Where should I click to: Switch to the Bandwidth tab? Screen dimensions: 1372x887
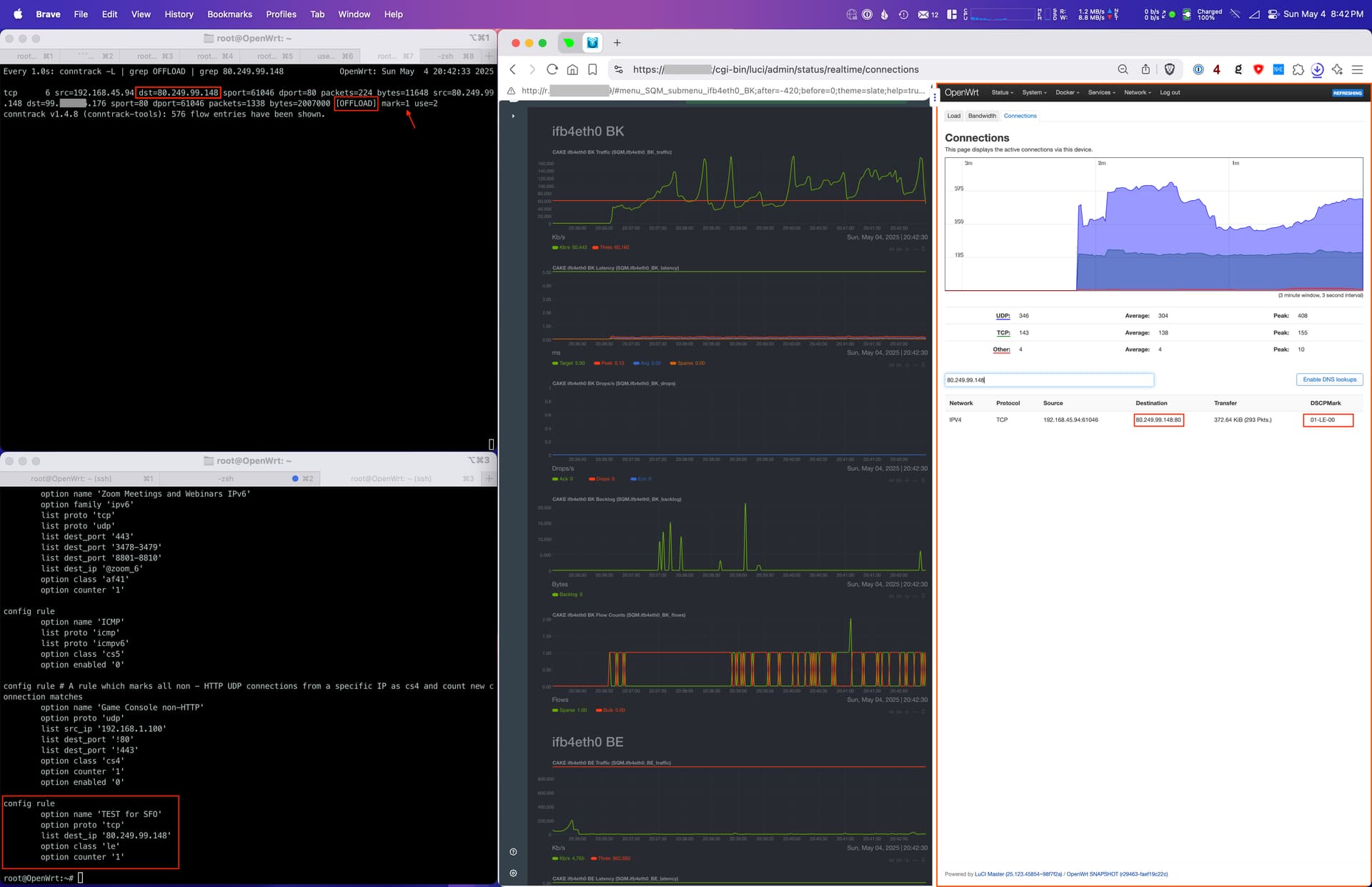[x=982, y=116]
